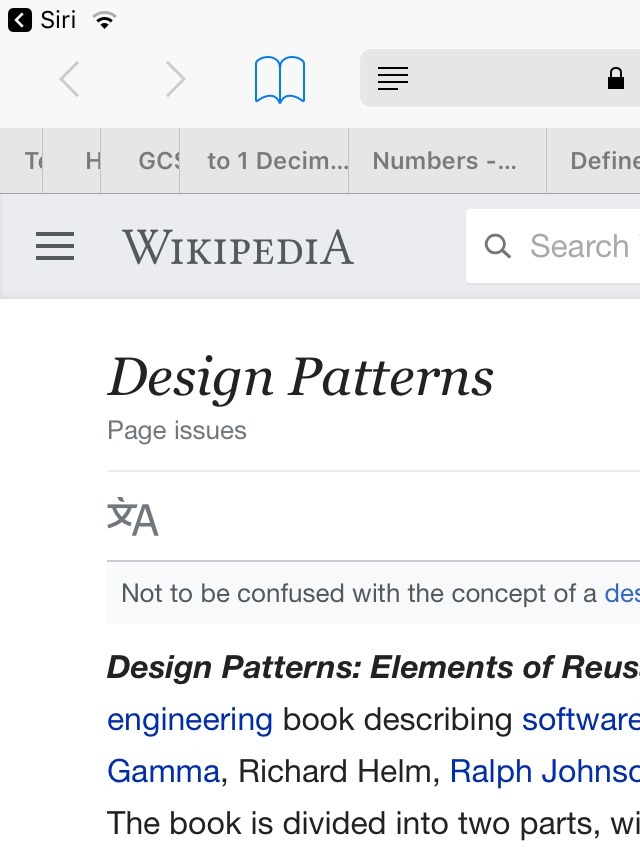Open Wikipedia's hamburger main menu
The width and height of the screenshot is (640, 854).
(55, 246)
